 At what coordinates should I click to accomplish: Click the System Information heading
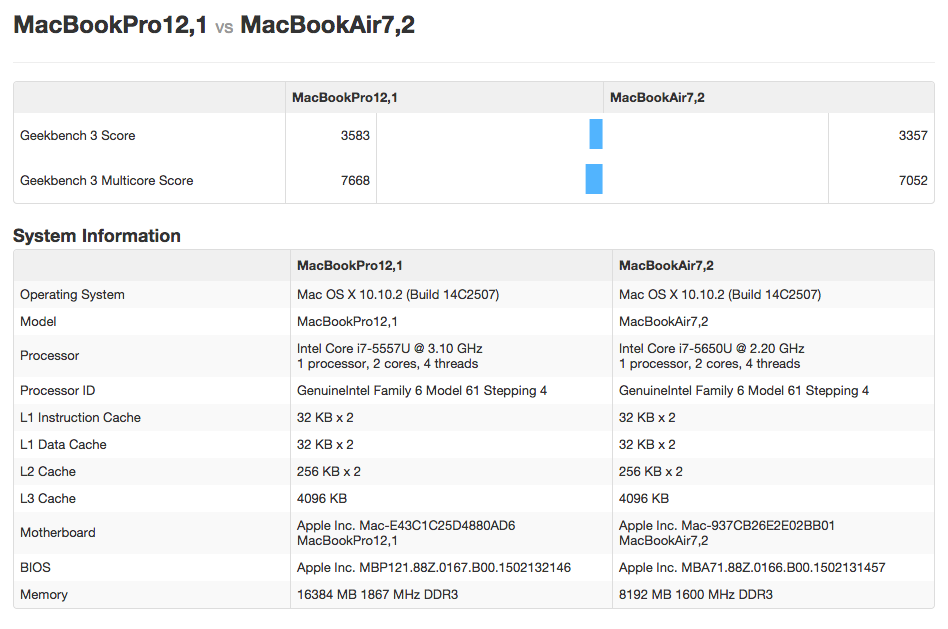pos(97,235)
